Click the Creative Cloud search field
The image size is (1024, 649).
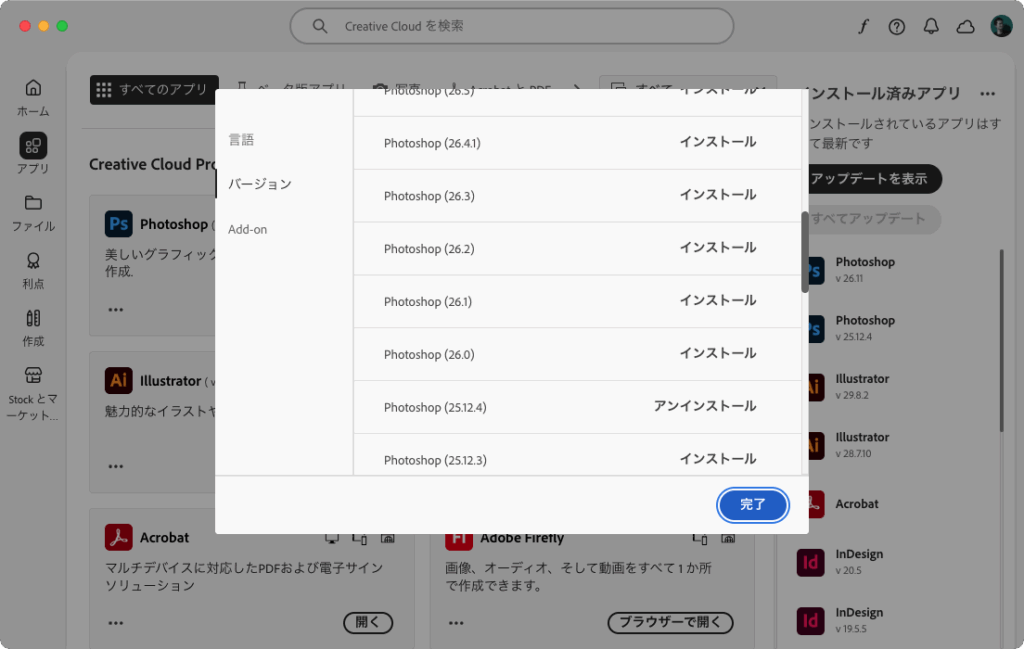[511, 27]
